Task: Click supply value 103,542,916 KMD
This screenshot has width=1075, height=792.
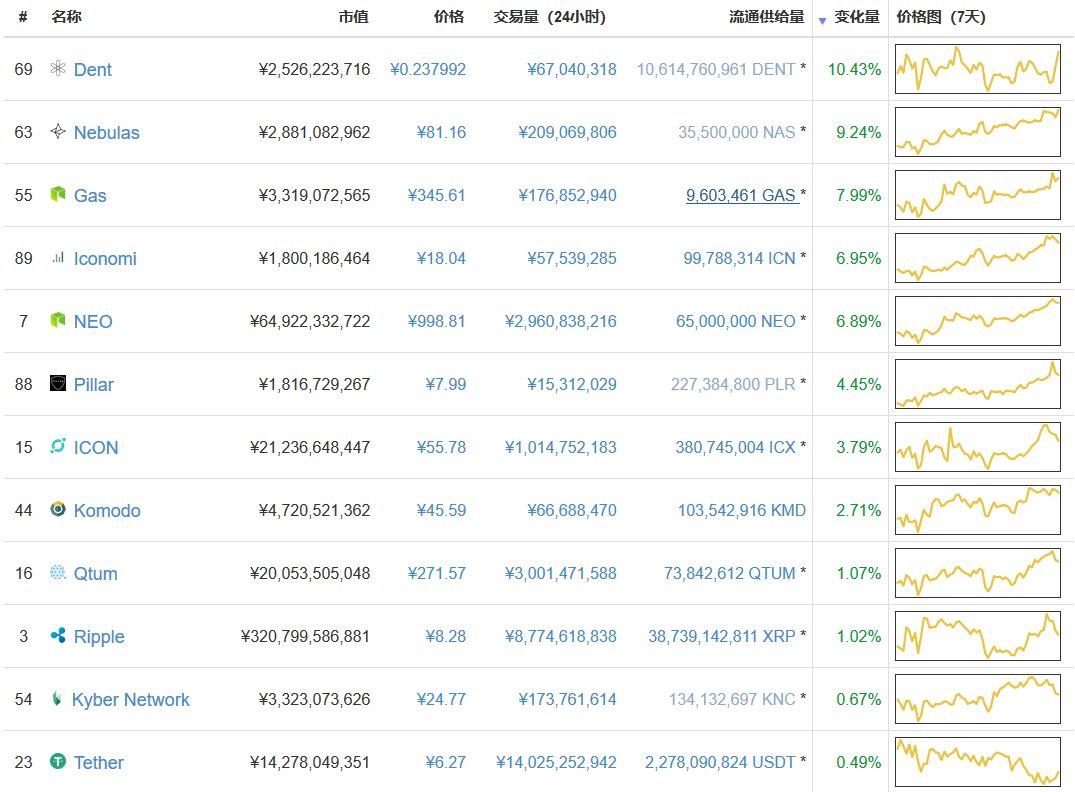Action: point(742,511)
